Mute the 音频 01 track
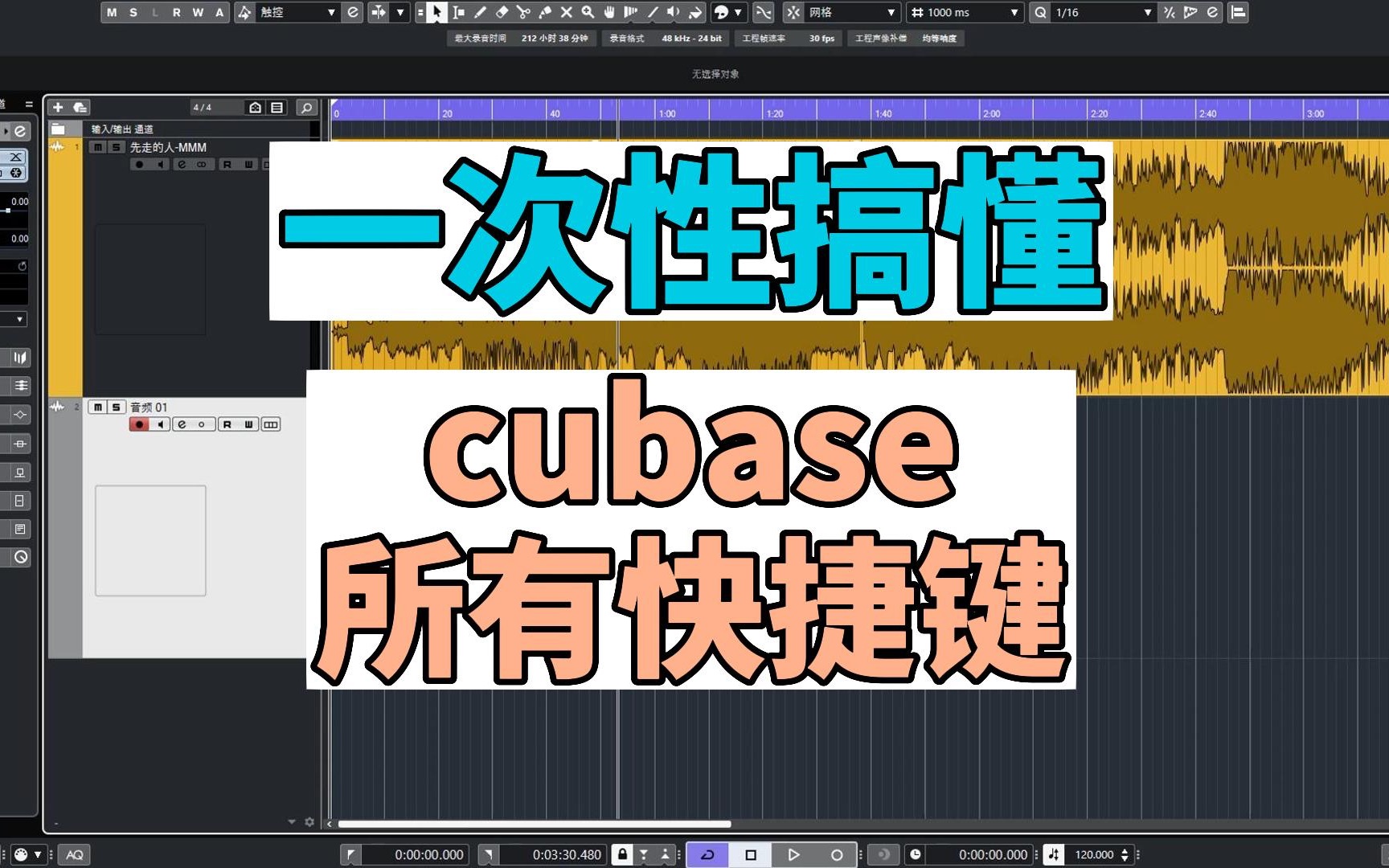Screen dimensions: 1389x868 (x=97, y=407)
